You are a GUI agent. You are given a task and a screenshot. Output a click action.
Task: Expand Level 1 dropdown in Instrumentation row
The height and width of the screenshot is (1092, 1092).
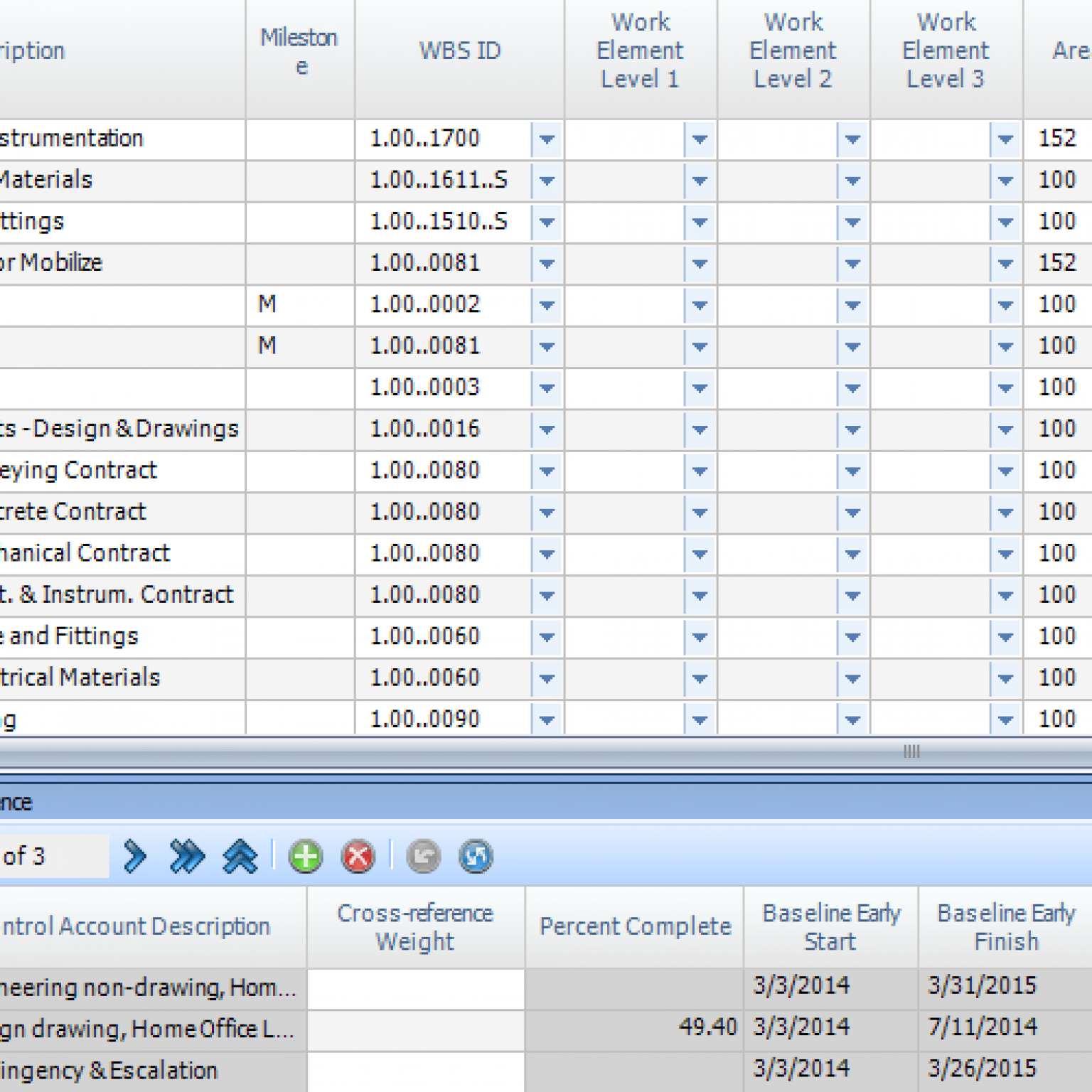(700, 139)
